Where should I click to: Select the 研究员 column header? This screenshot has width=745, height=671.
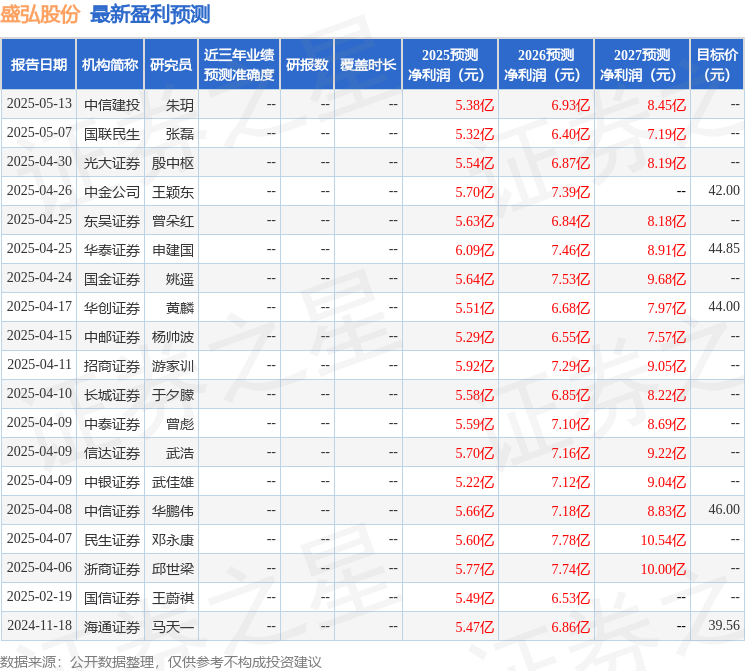(171, 65)
